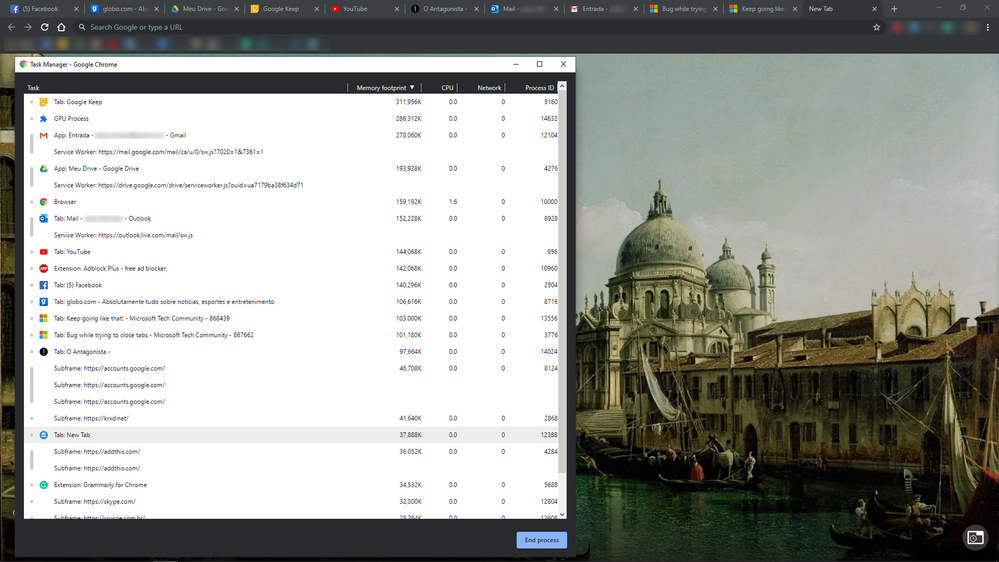Click the Outlook icon in Tab: Mail row
999x562 pixels.
(x=43, y=219)
